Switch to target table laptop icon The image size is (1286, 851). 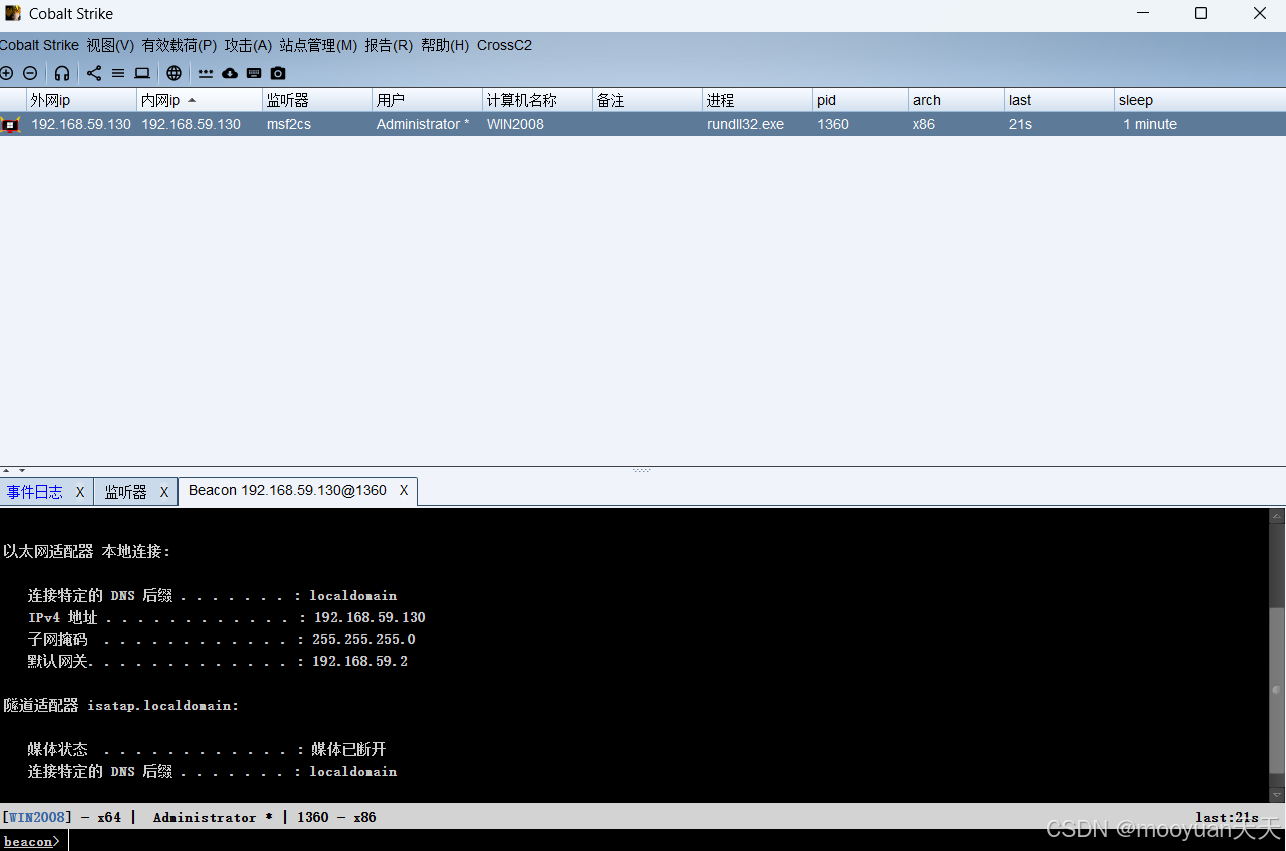(x=142, y=73)
